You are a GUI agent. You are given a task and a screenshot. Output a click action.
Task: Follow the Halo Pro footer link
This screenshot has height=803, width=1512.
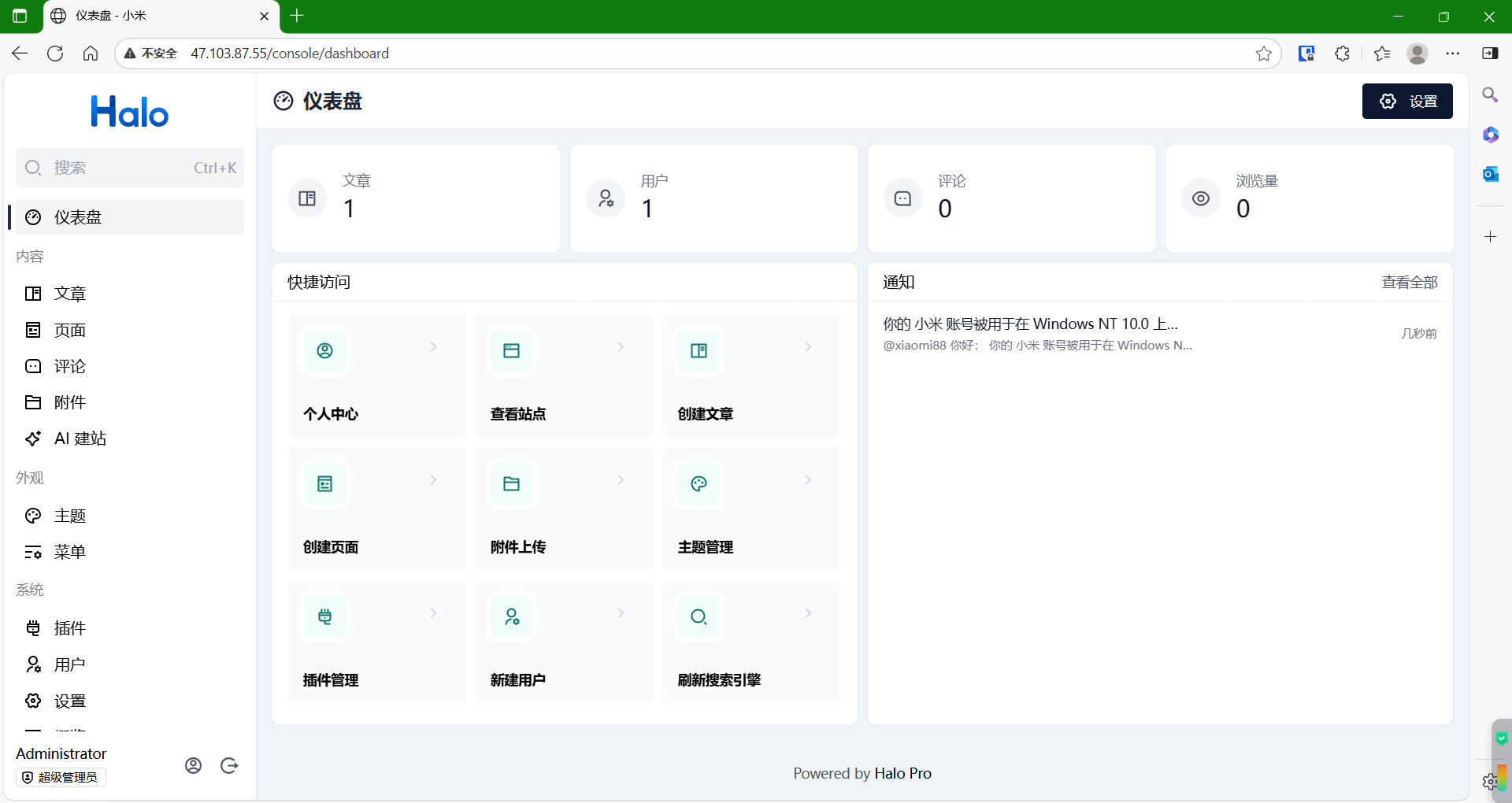tap(902, 773)
